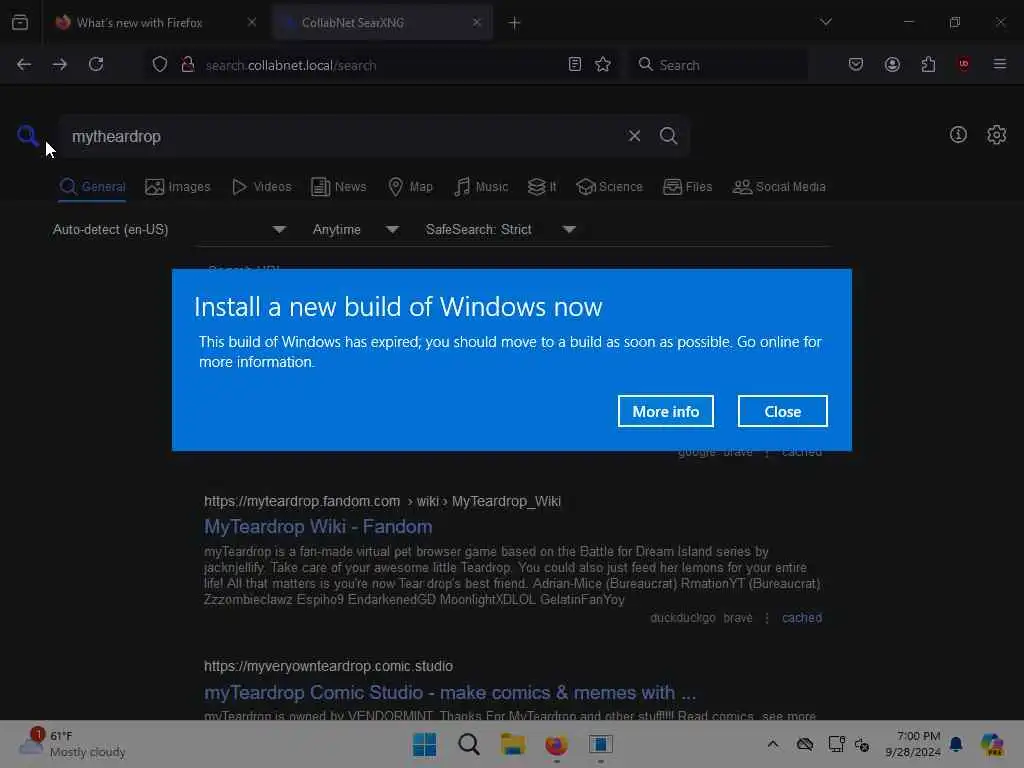Viewport: 1024px width, 768px height.
Task: Click More info in Windows dialog
Action: [665, 411]
